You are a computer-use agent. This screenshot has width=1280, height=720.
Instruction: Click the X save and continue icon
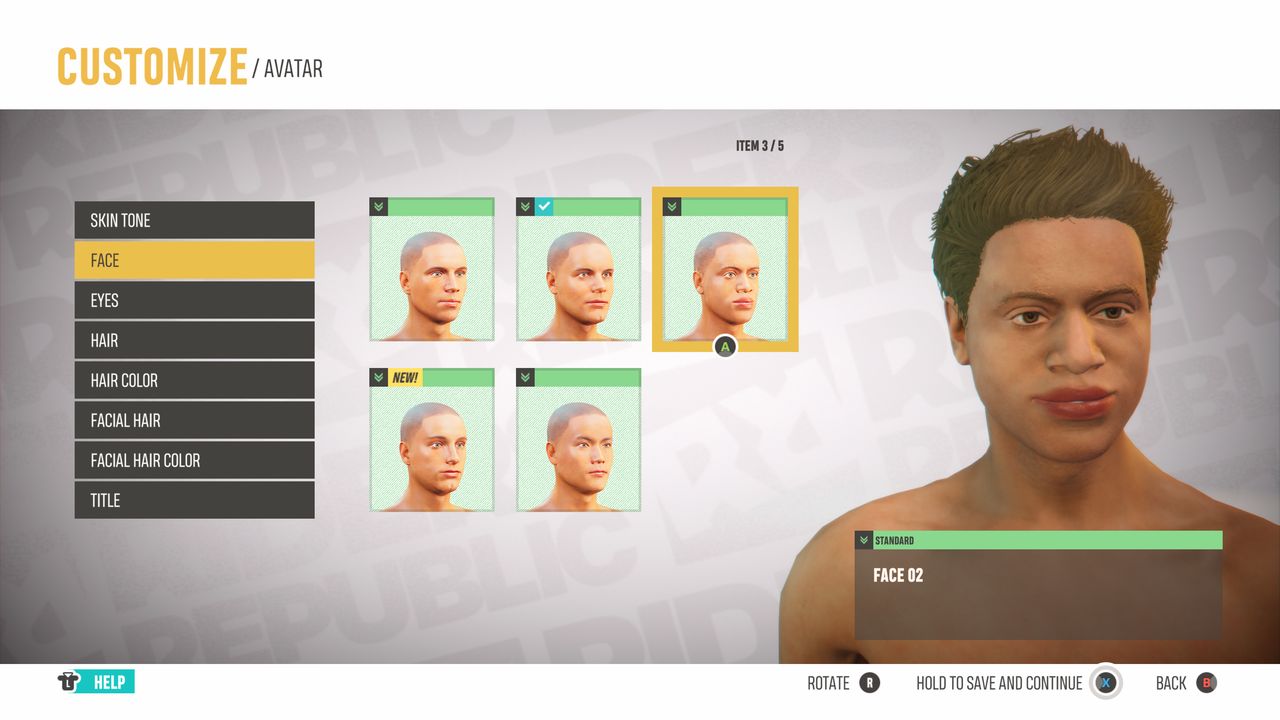tap(1105, 683)
